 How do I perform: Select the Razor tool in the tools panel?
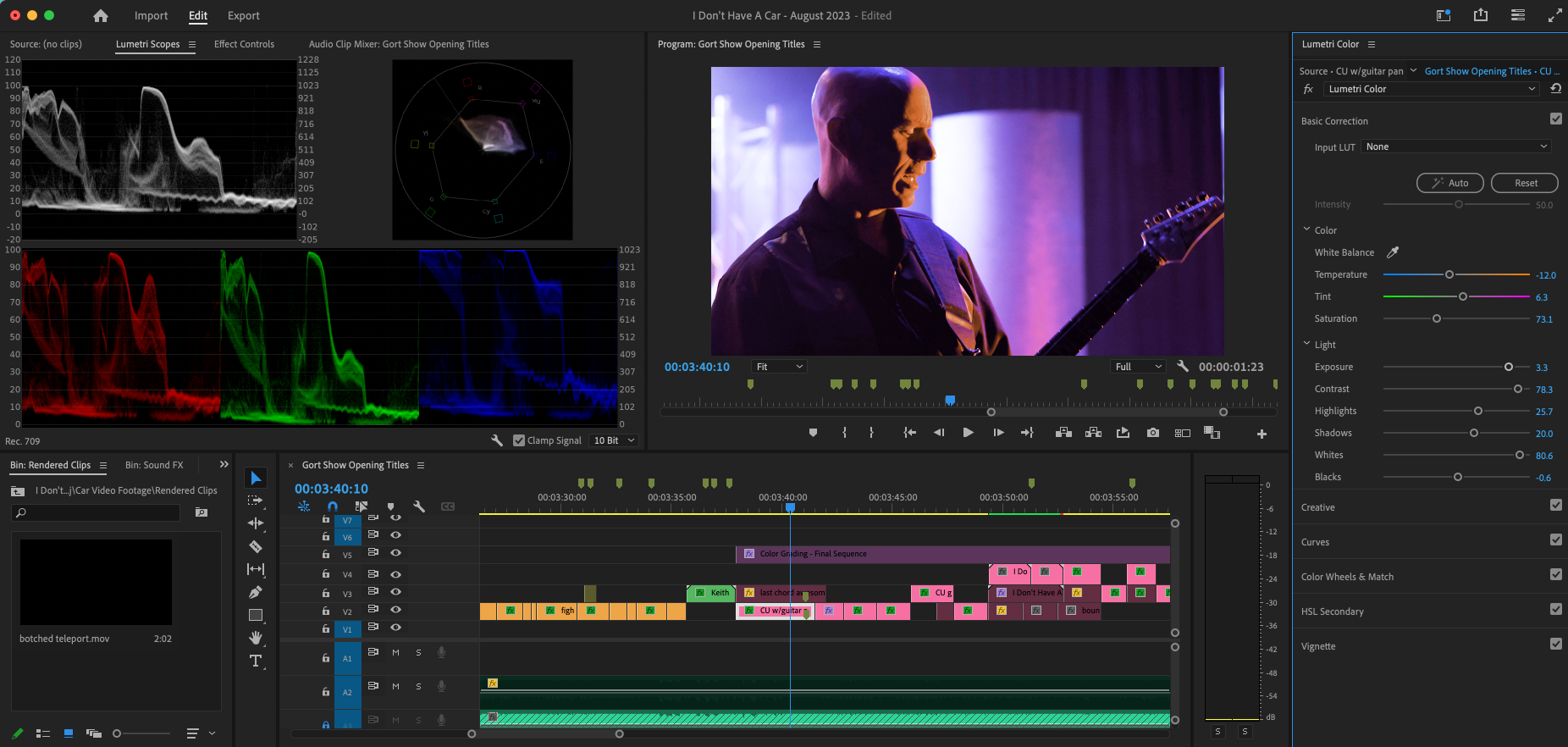click(x=256, y=546)
